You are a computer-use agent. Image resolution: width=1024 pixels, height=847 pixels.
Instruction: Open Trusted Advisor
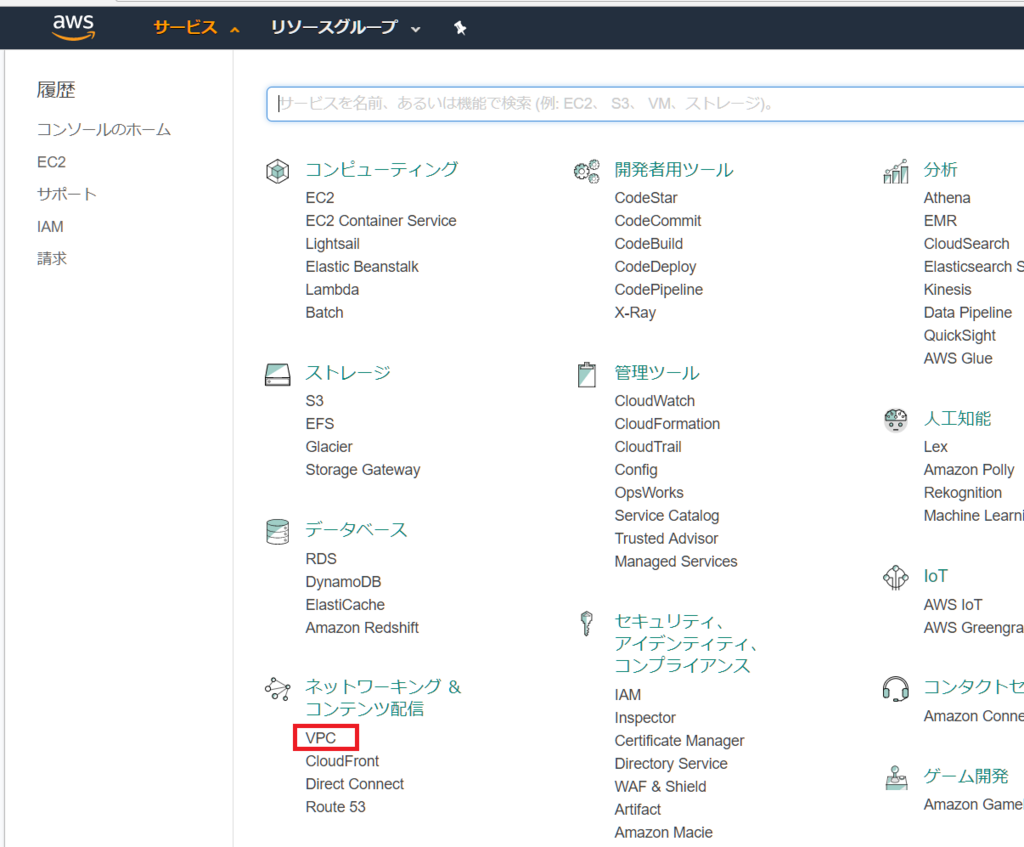coord(666,538)
